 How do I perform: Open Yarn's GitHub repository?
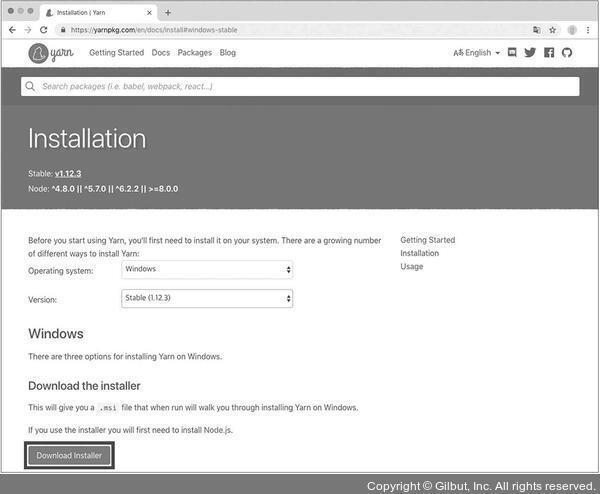567,52
